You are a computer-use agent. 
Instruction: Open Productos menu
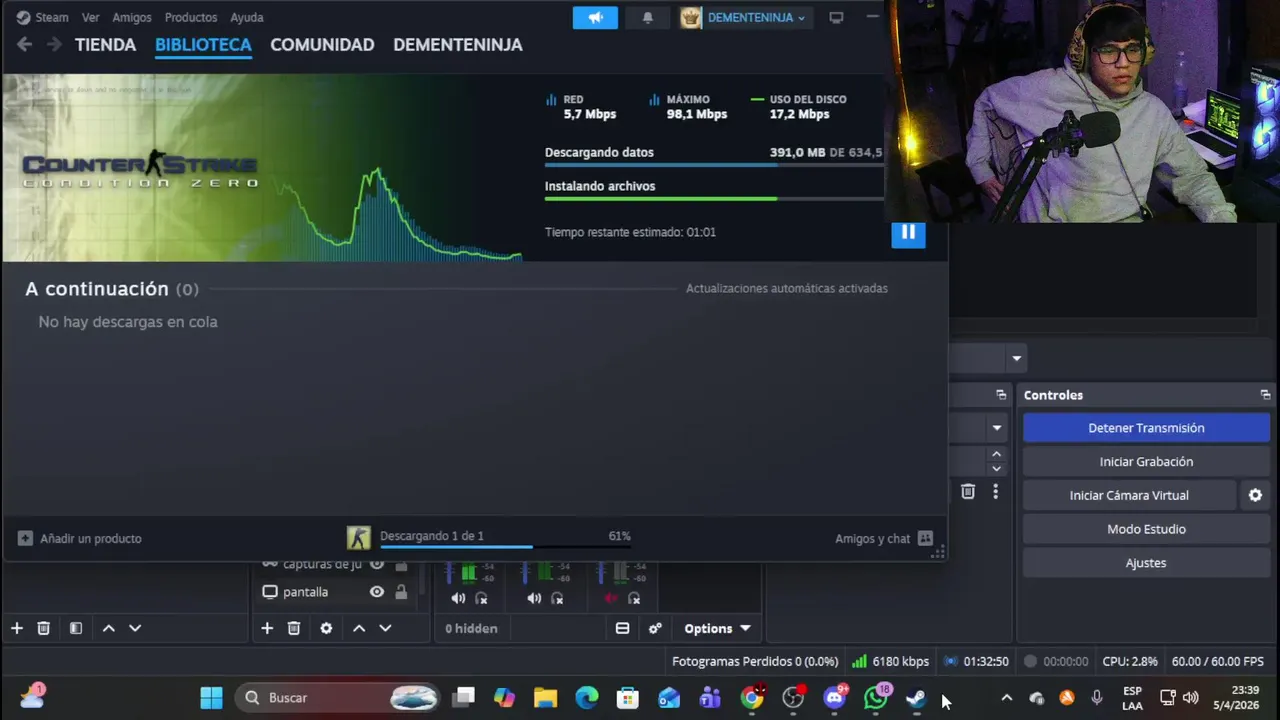(x=191, y=17)
